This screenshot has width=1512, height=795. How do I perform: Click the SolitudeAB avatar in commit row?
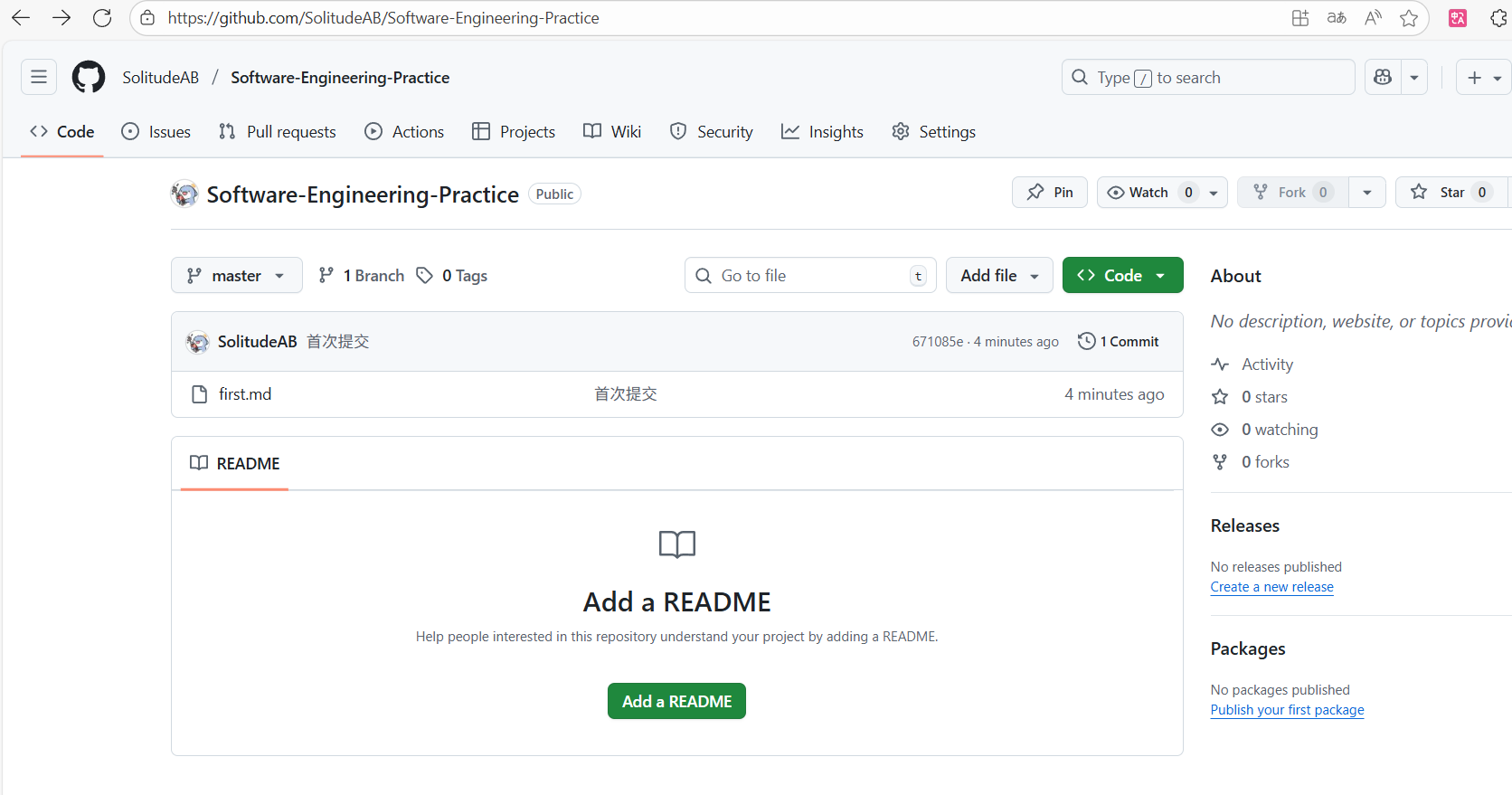coord(198,342)
